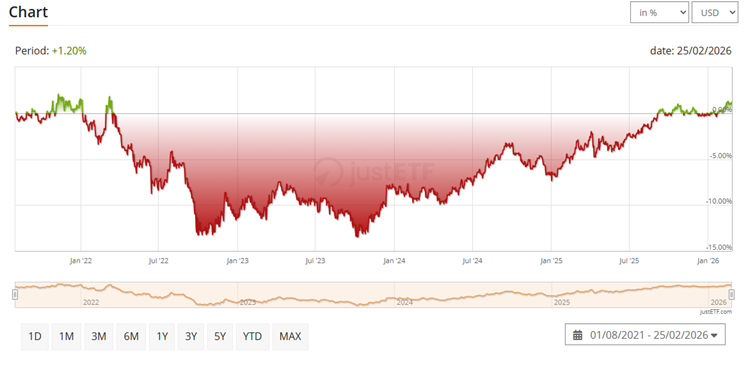755x365 pixels.
Task: Click the justETF.com credit link
Action: 716,312
